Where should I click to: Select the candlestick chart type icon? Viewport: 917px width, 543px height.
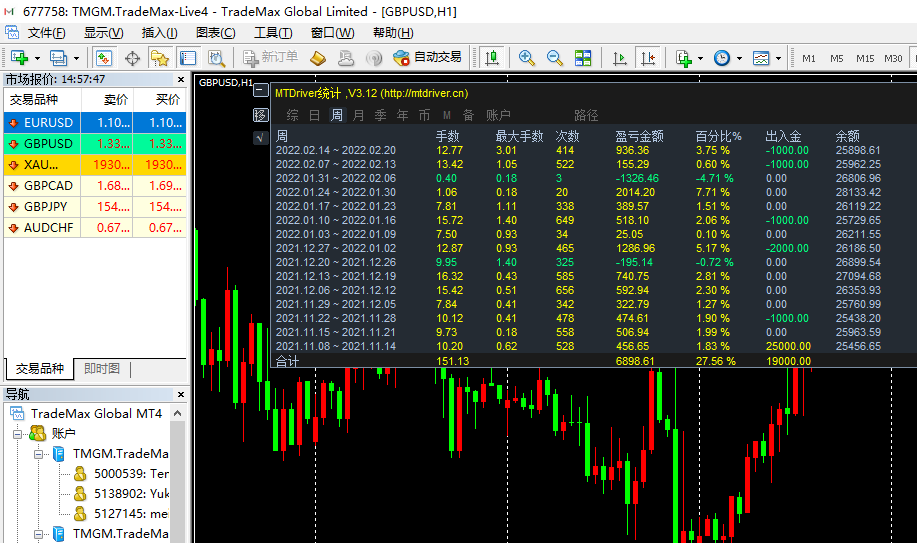[492, 58]
